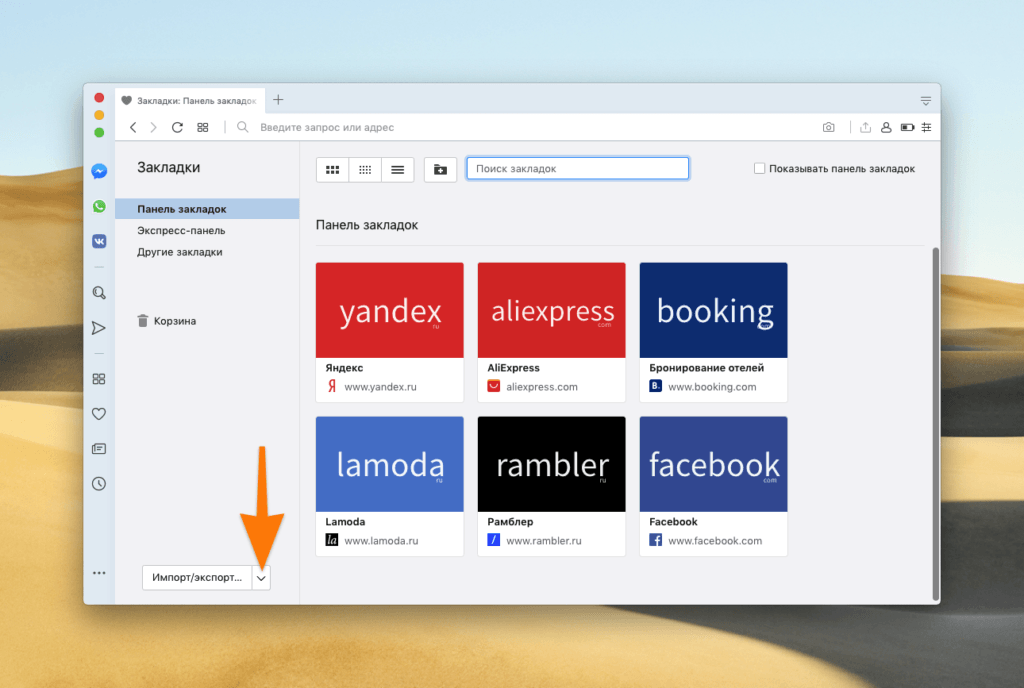This screenshot has height=688, width=1024.
Task: Open the start page grid icon in the toolbar
Action: point(203,127)
